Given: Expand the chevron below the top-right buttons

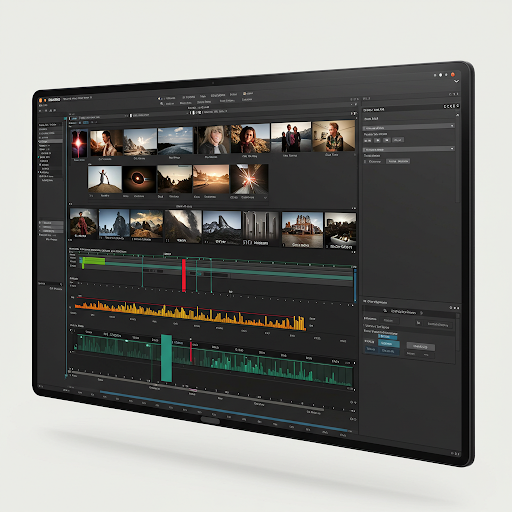Looking at the screenshot, I should (456, 81).
